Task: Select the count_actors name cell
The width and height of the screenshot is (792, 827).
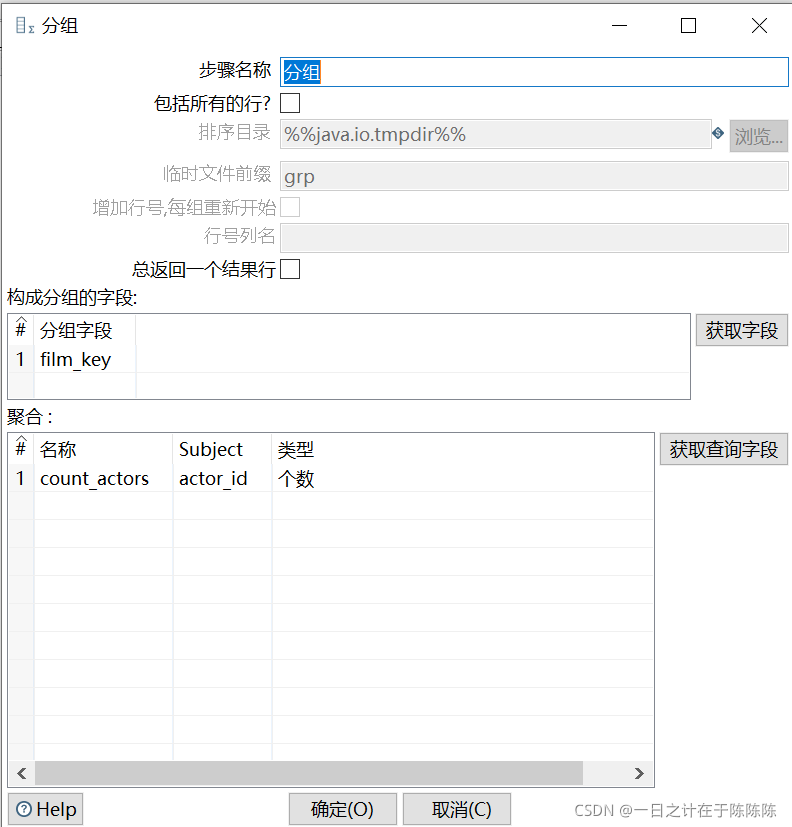Action: point(103,478)
